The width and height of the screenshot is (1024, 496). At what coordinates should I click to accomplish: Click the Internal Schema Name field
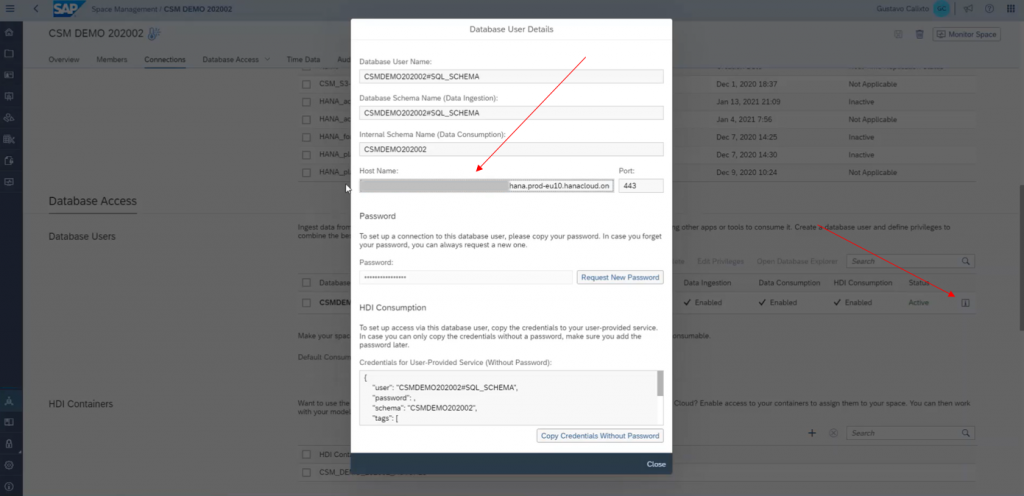[x=511, y=149]
